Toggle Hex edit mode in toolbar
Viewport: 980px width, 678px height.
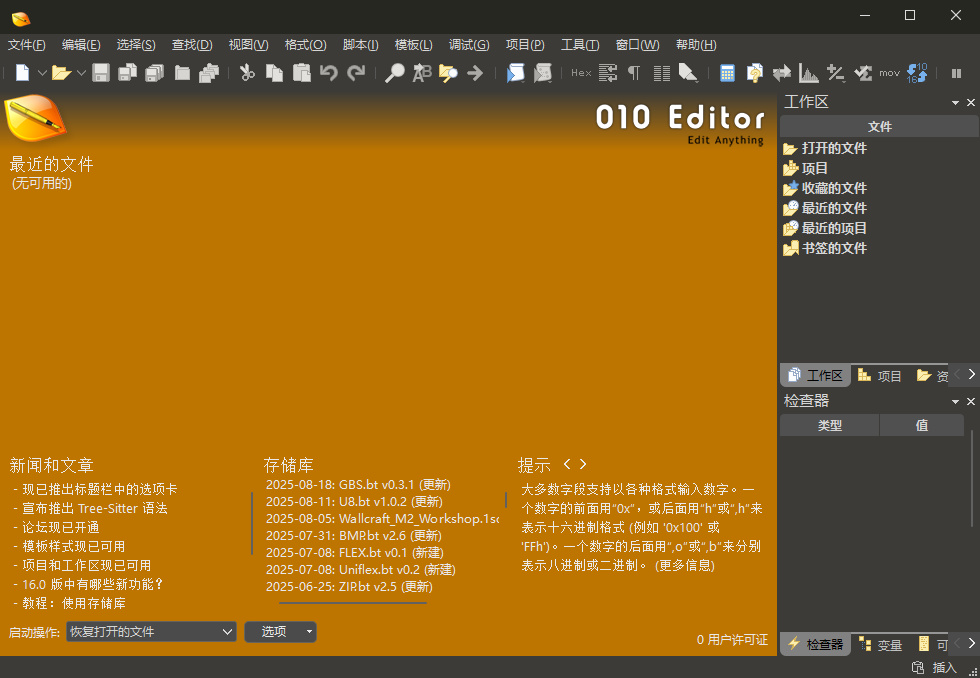tap(581, 72)
